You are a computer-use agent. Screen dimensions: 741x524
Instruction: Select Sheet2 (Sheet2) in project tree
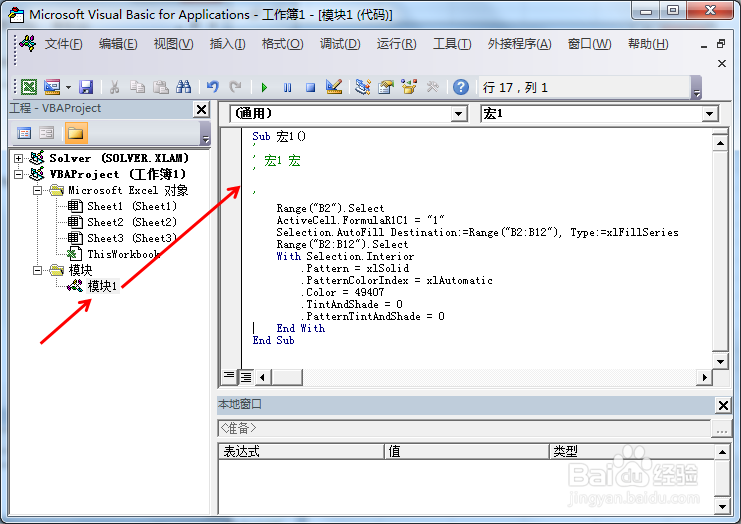(x=132, y=222)
